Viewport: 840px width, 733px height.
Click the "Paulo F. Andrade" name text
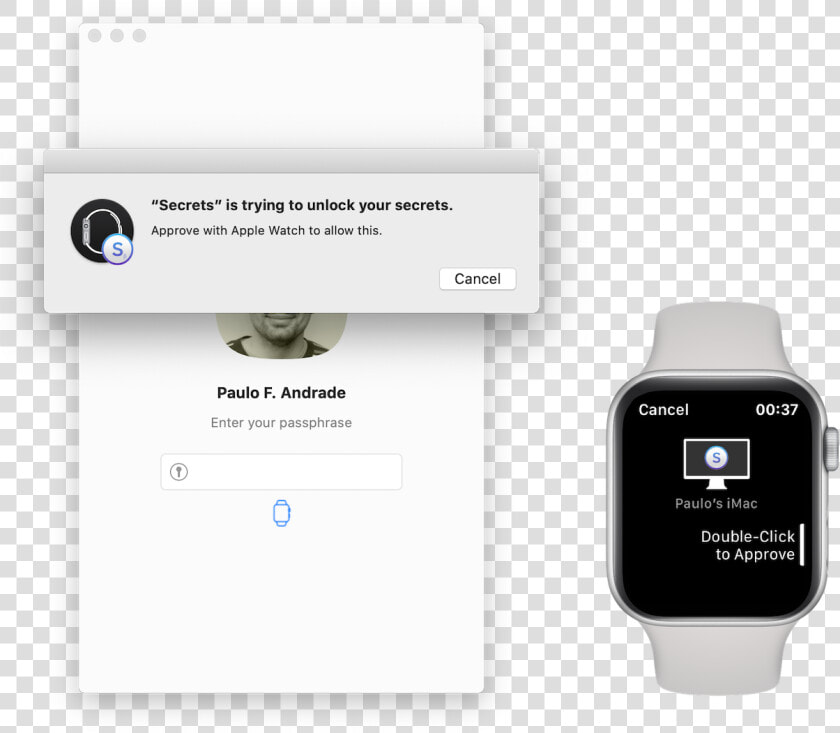click(281, 393)
